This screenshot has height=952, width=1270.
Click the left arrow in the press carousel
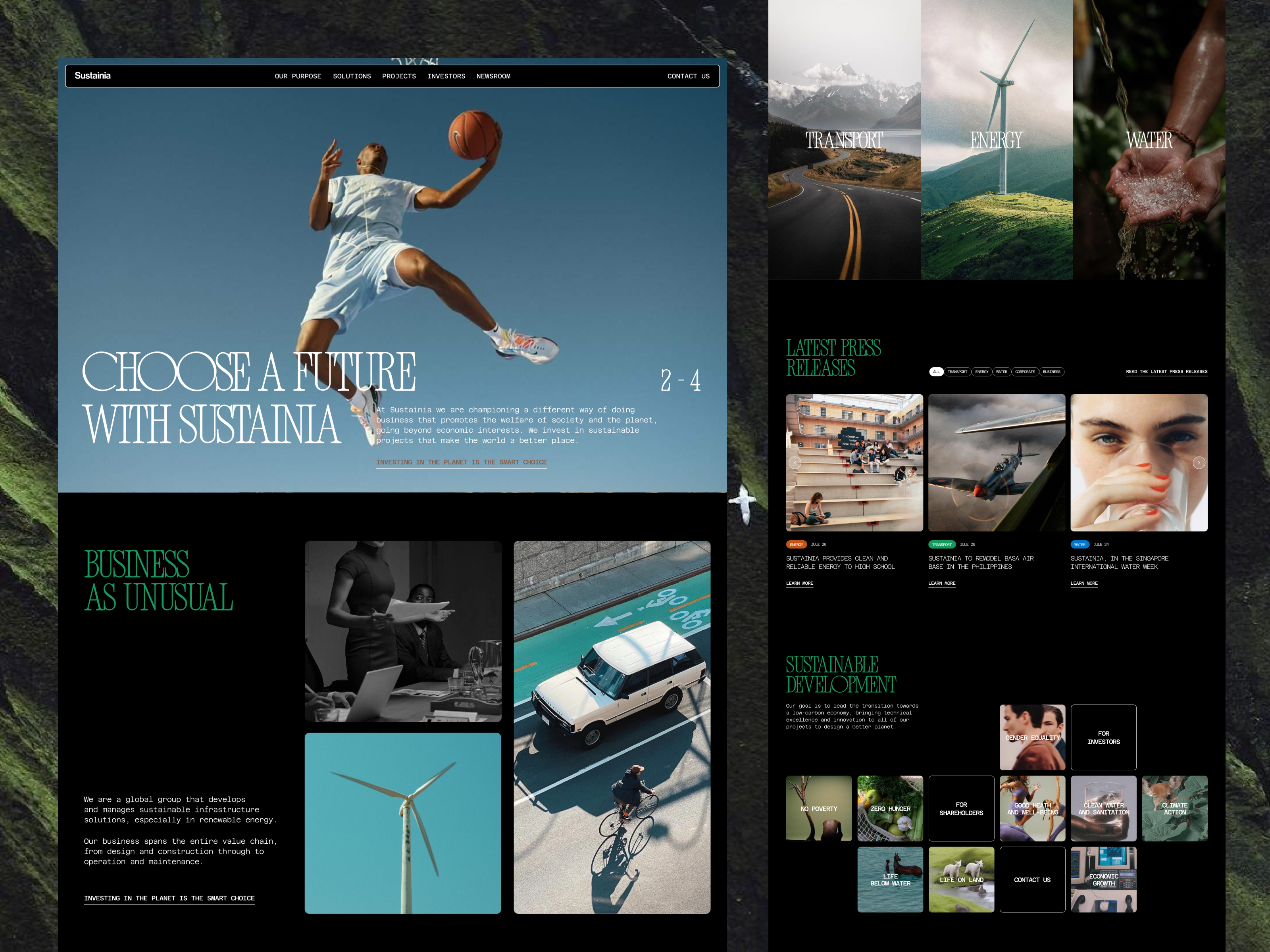795,463
